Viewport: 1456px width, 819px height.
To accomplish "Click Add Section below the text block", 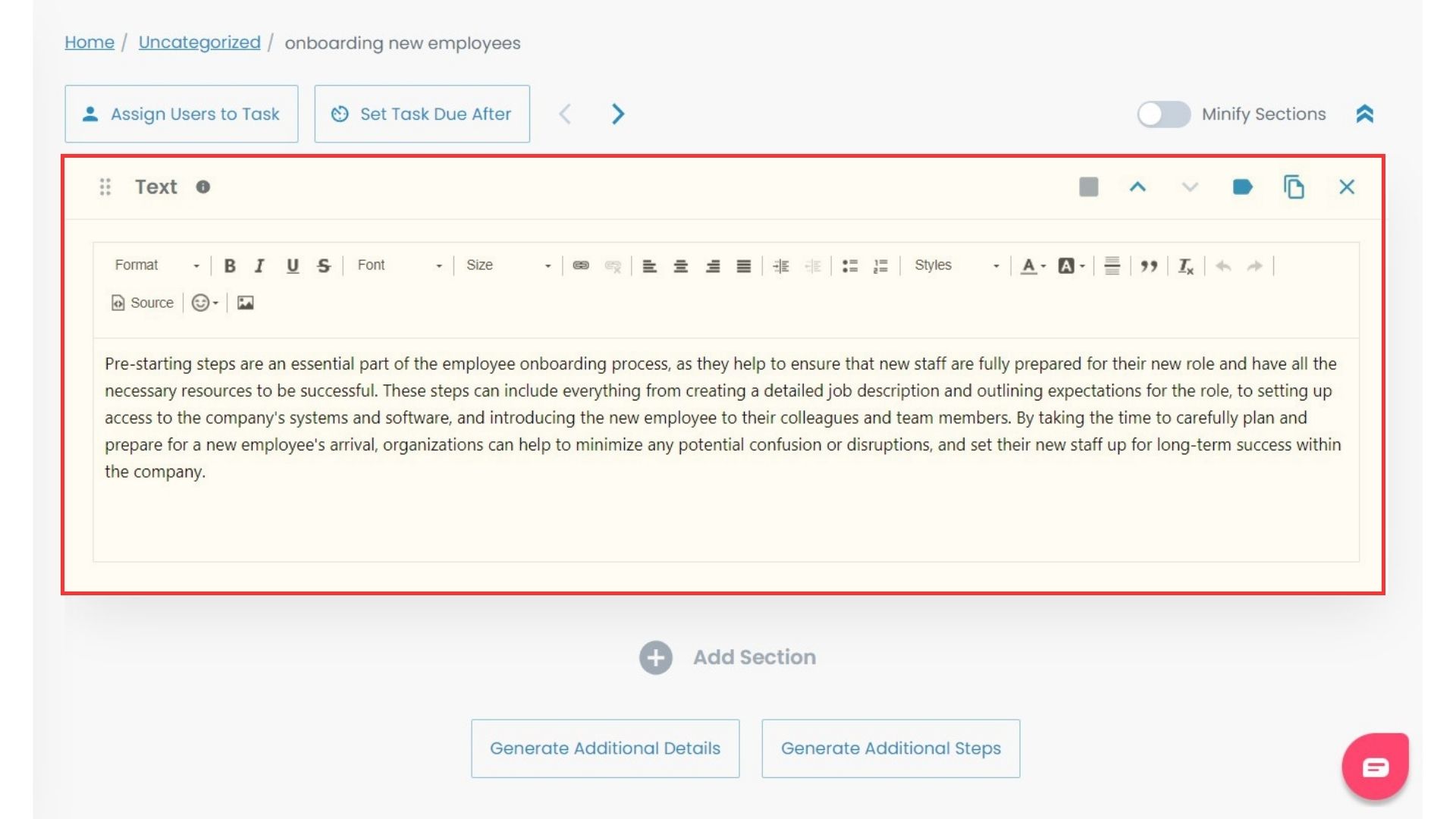I will coord(727,657).
